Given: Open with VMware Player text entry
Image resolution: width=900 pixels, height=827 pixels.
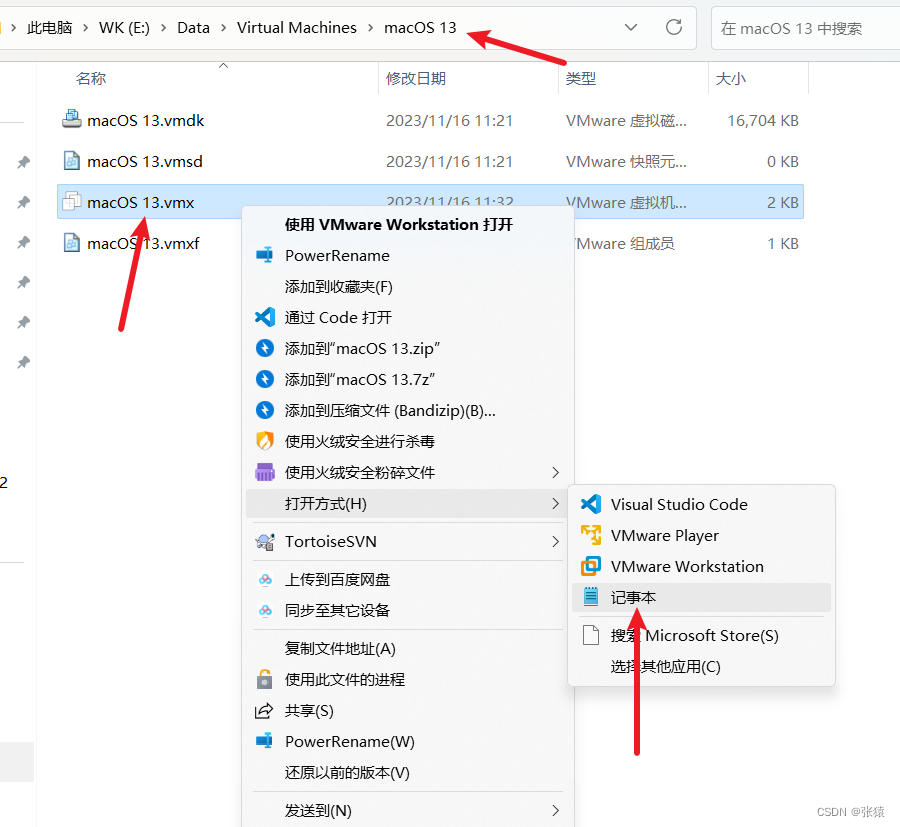Looking at the screenshot, I should tap(665, 535).
